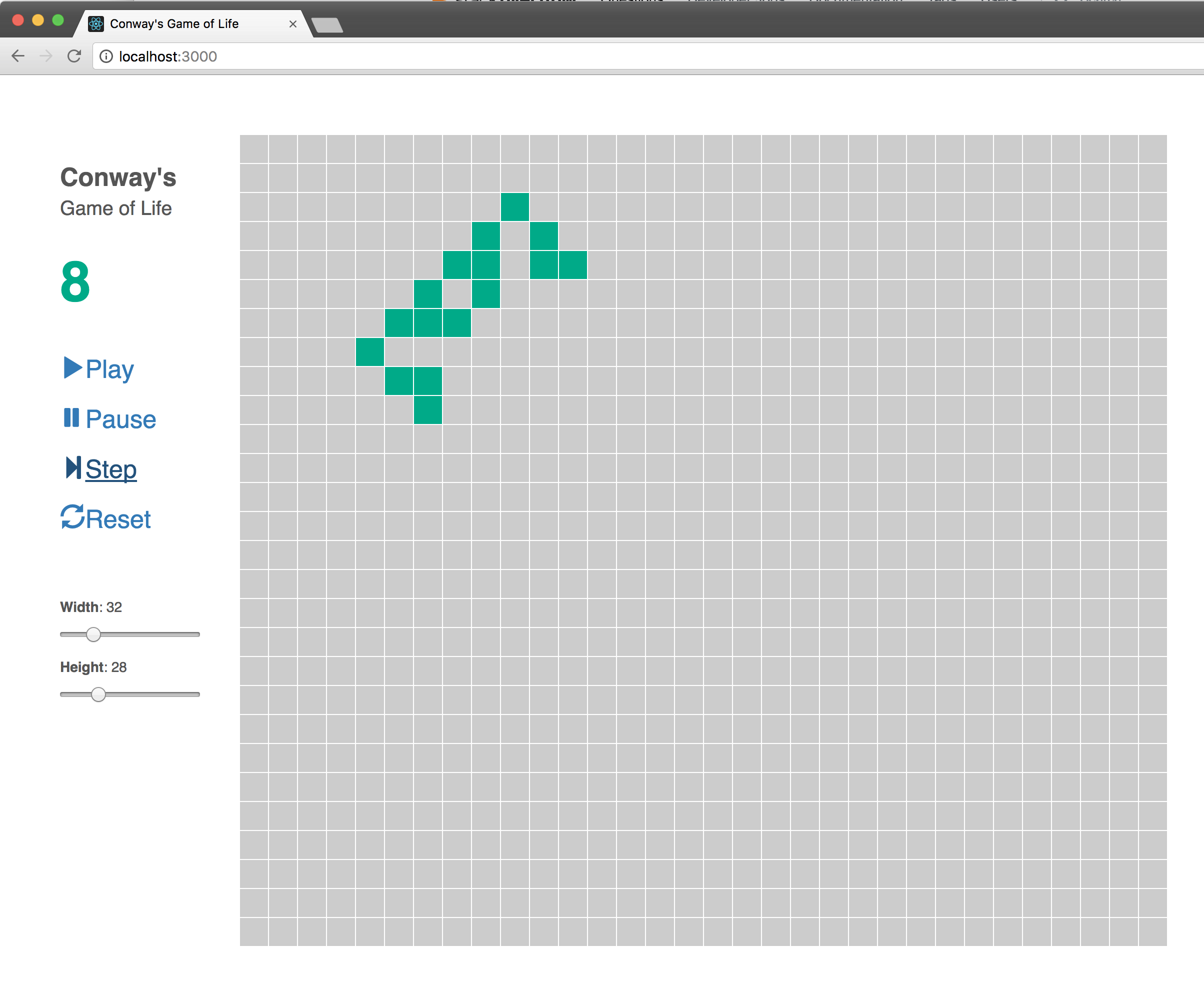The height and width of the screenshot is (981, 1204).
Task: Advance one generation via Step link
Action: coord(110,469)
